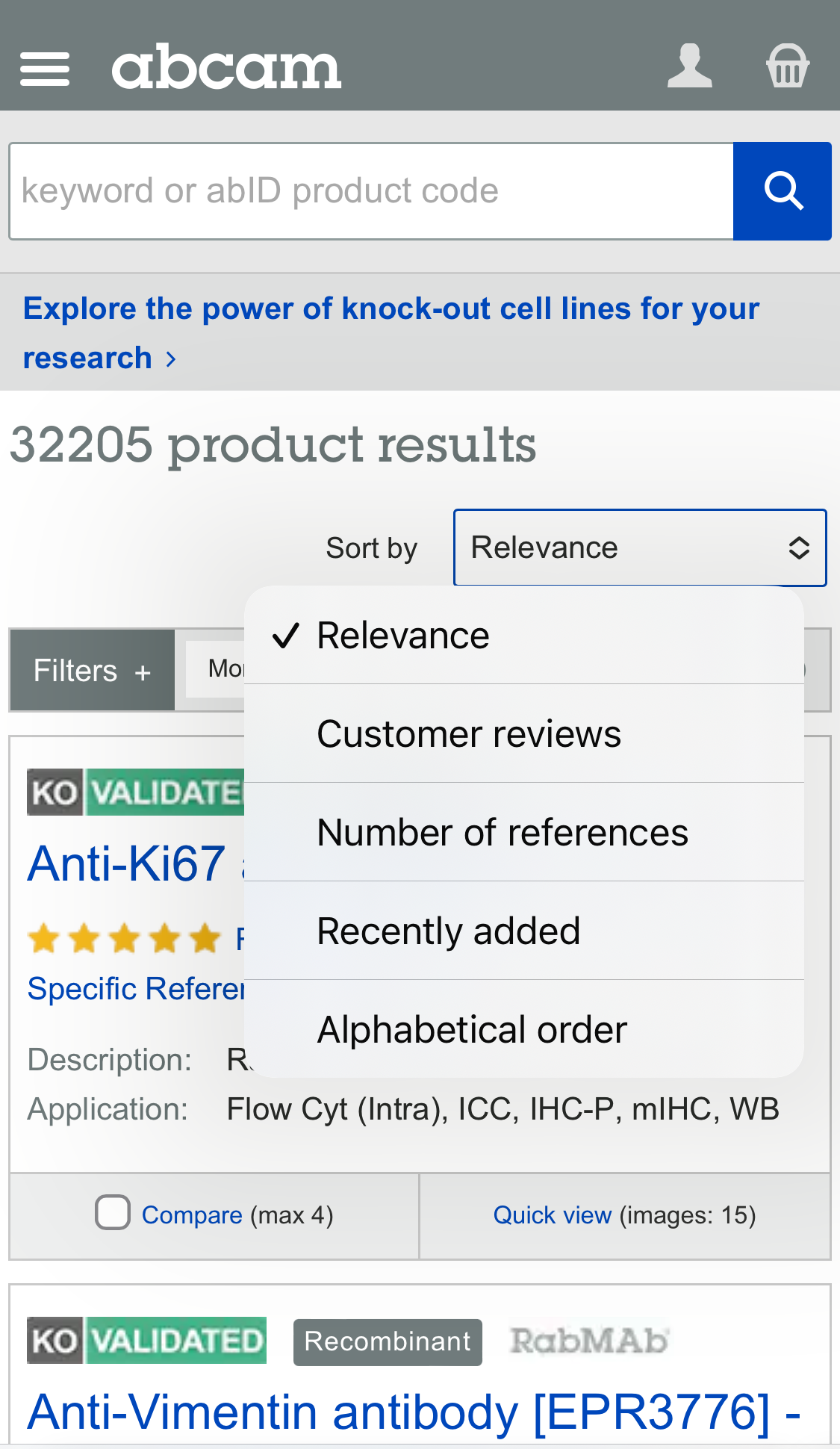The image size is (840, 1449).
Task: Select Customer reviews from sort menu
Action: pyautogui.click(x=468, y=733)
